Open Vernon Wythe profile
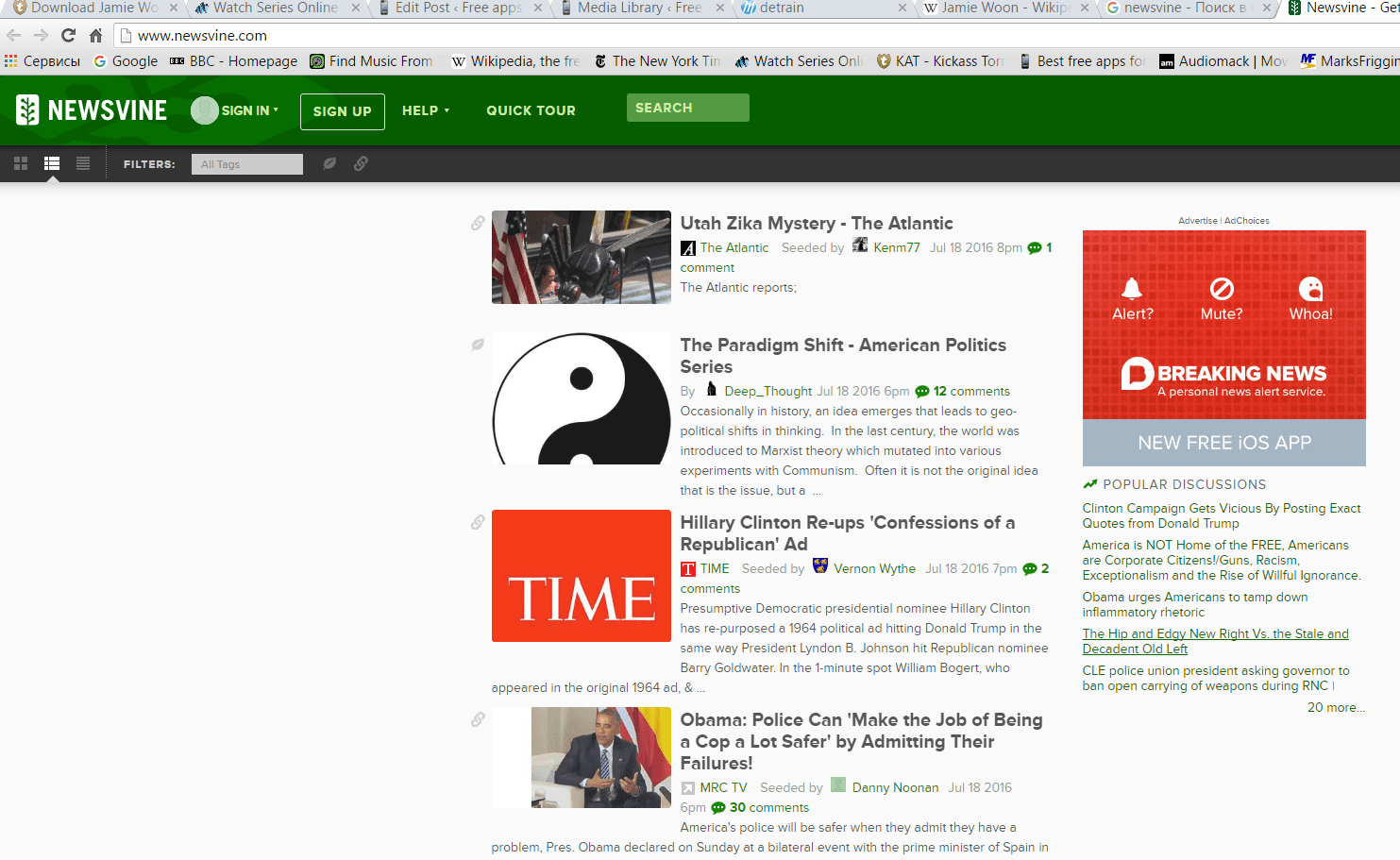This screenshot has height=860, width=1400. pos(874,568)
